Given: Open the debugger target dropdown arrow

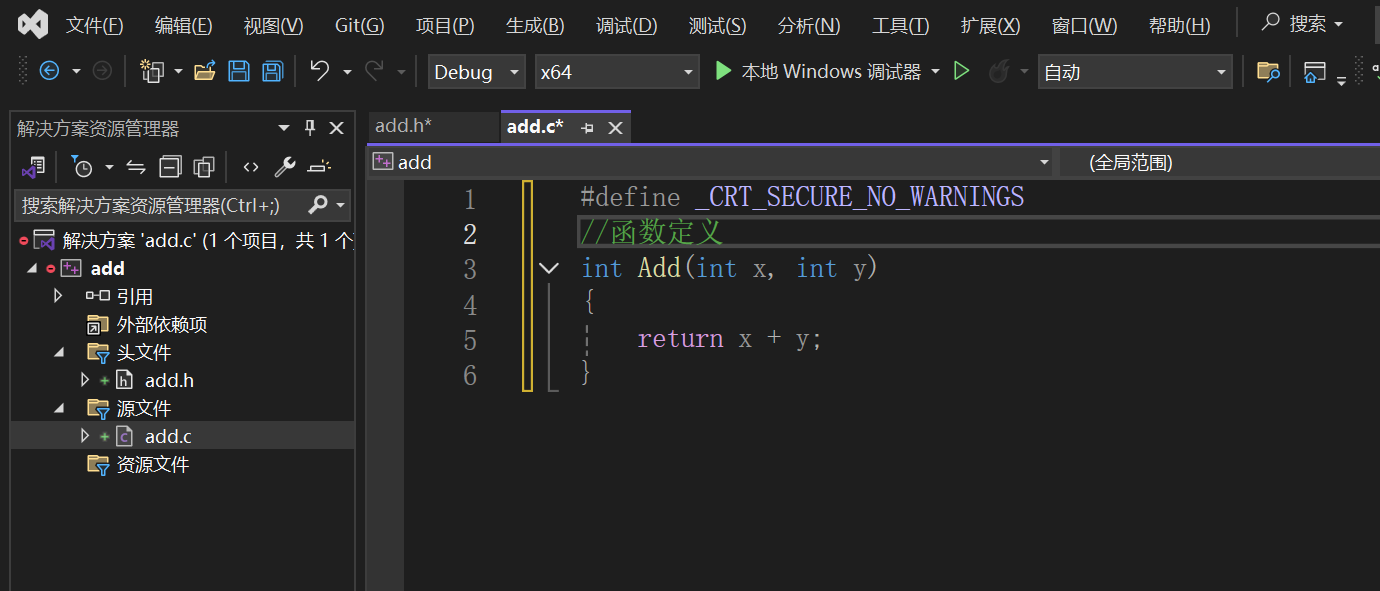Looking at the screenshot, I should [936, 72].
